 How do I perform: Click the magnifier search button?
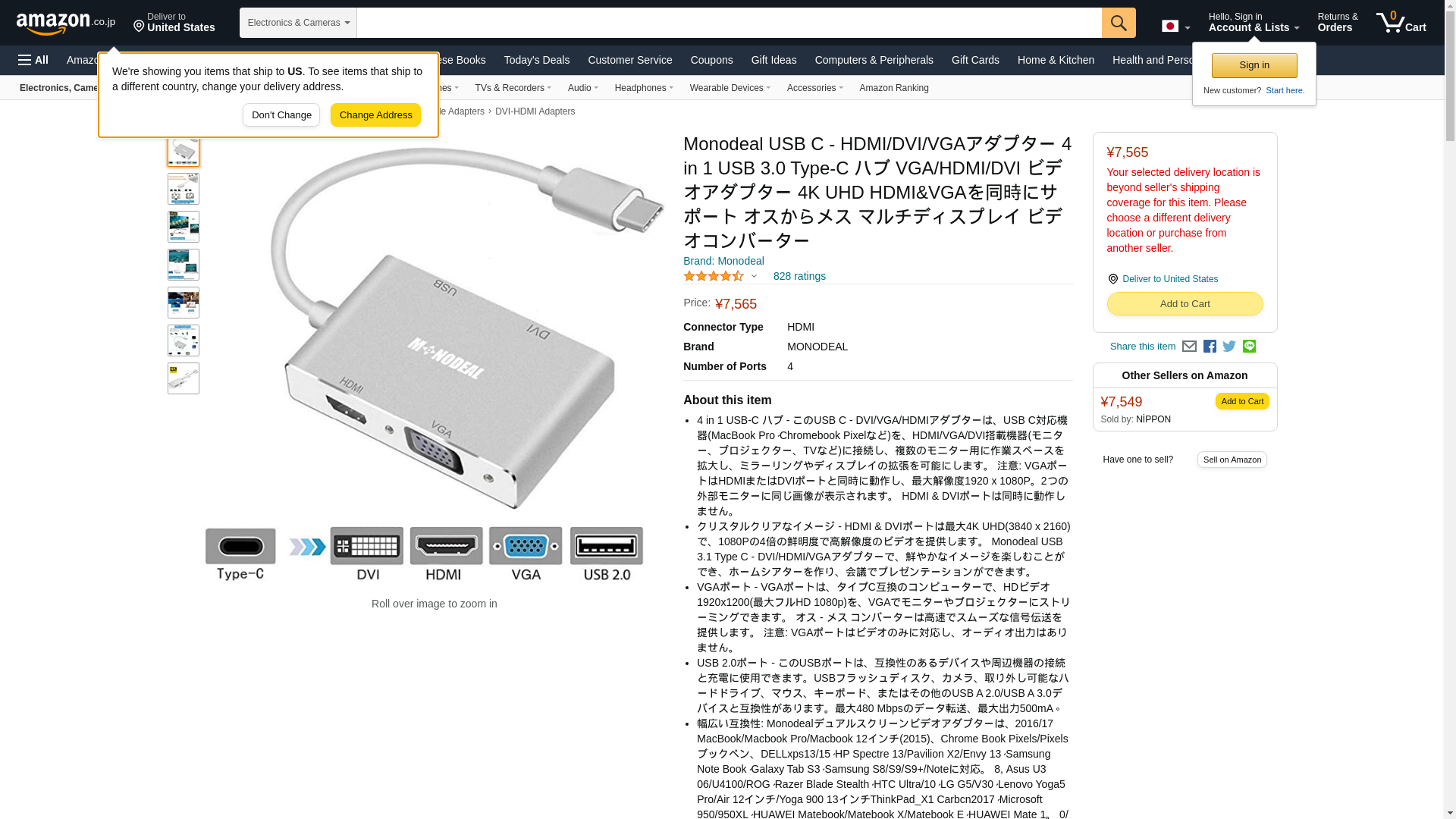tap(1119, 23)
